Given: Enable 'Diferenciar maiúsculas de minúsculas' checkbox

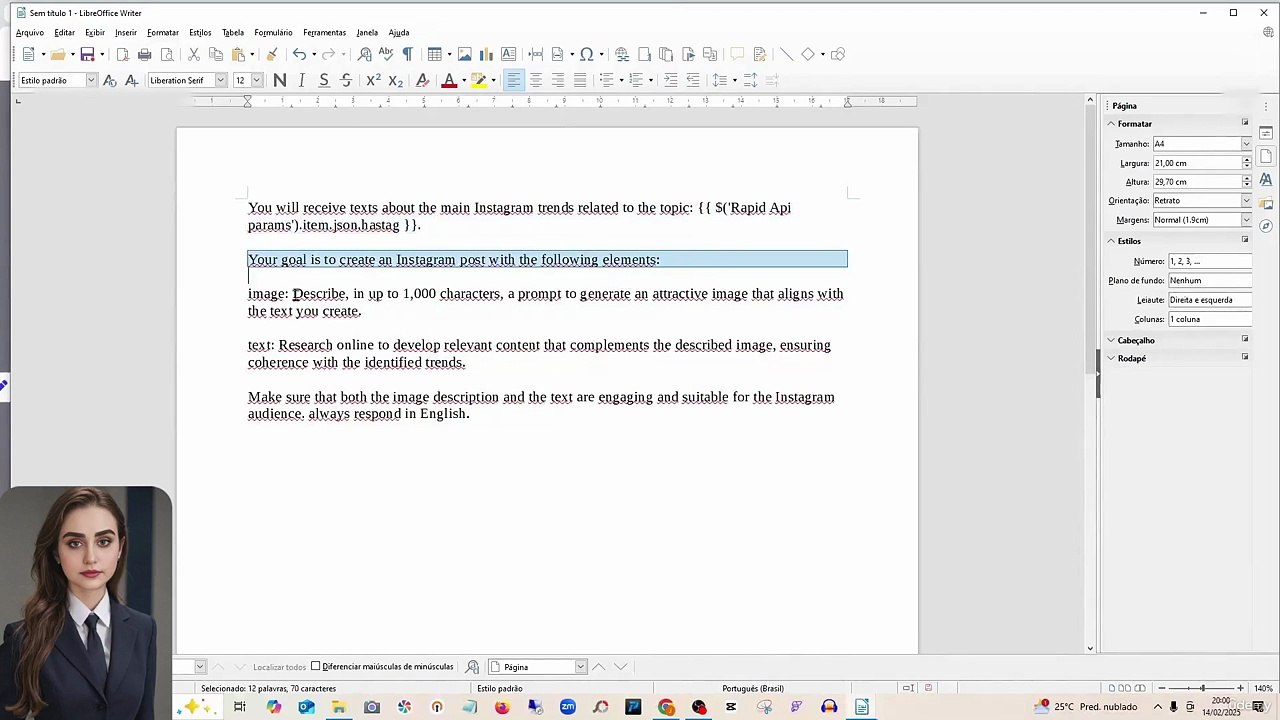Looking at the screenshot, I should tap(316, 666).
